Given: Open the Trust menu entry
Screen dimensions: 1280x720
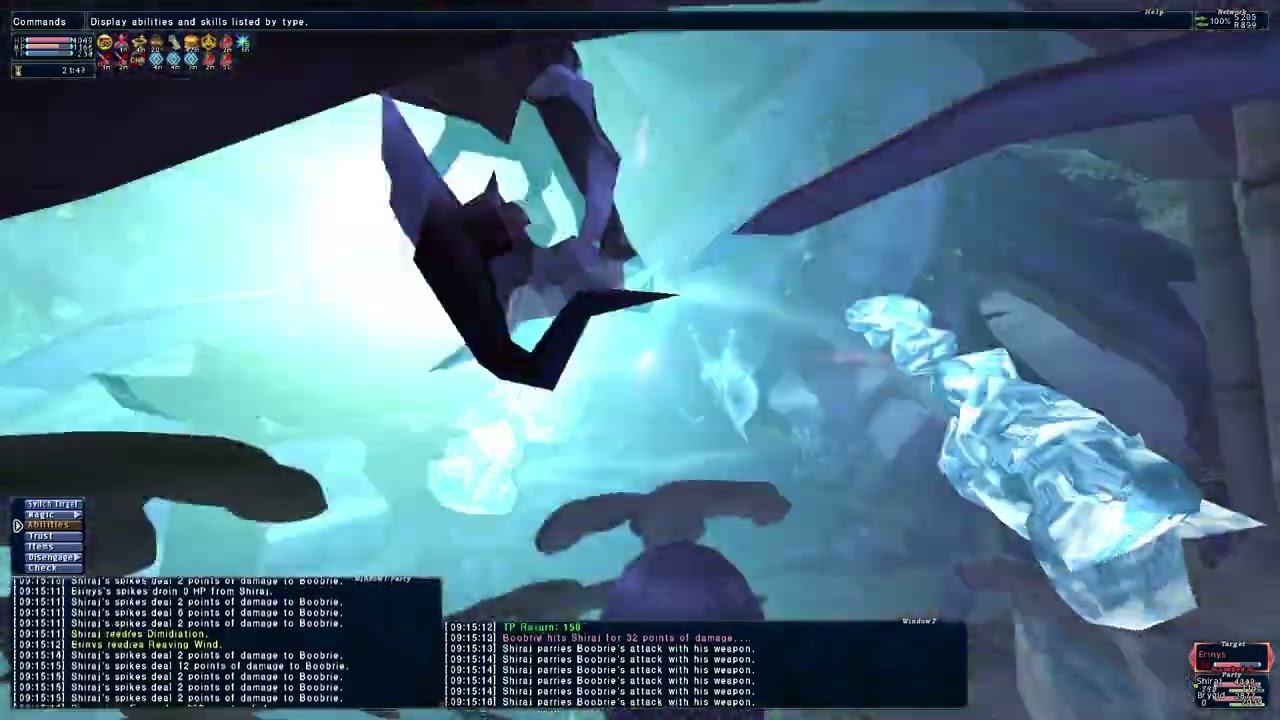Looking at the screenshot, I should (x=54, y=536).
